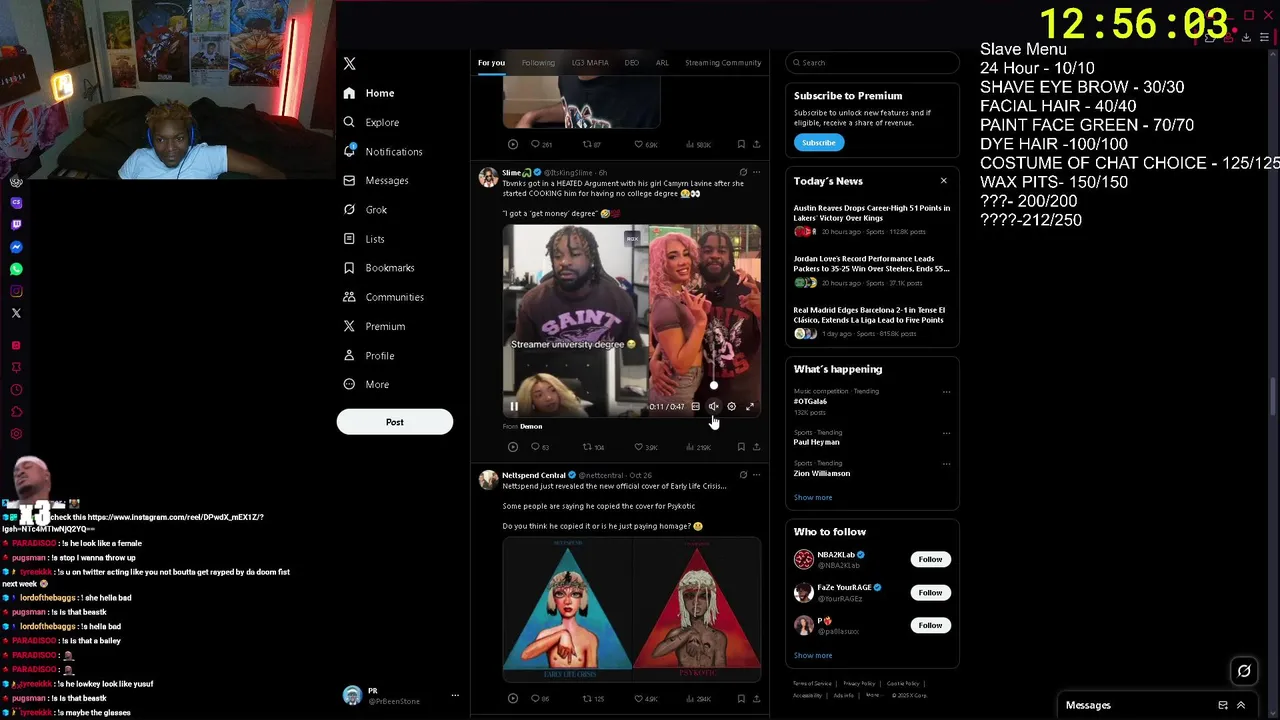This screenshot has height=720, width=1280.
Task: Open the Zion Williamson trending topic
Action: [x=822, y=473]
